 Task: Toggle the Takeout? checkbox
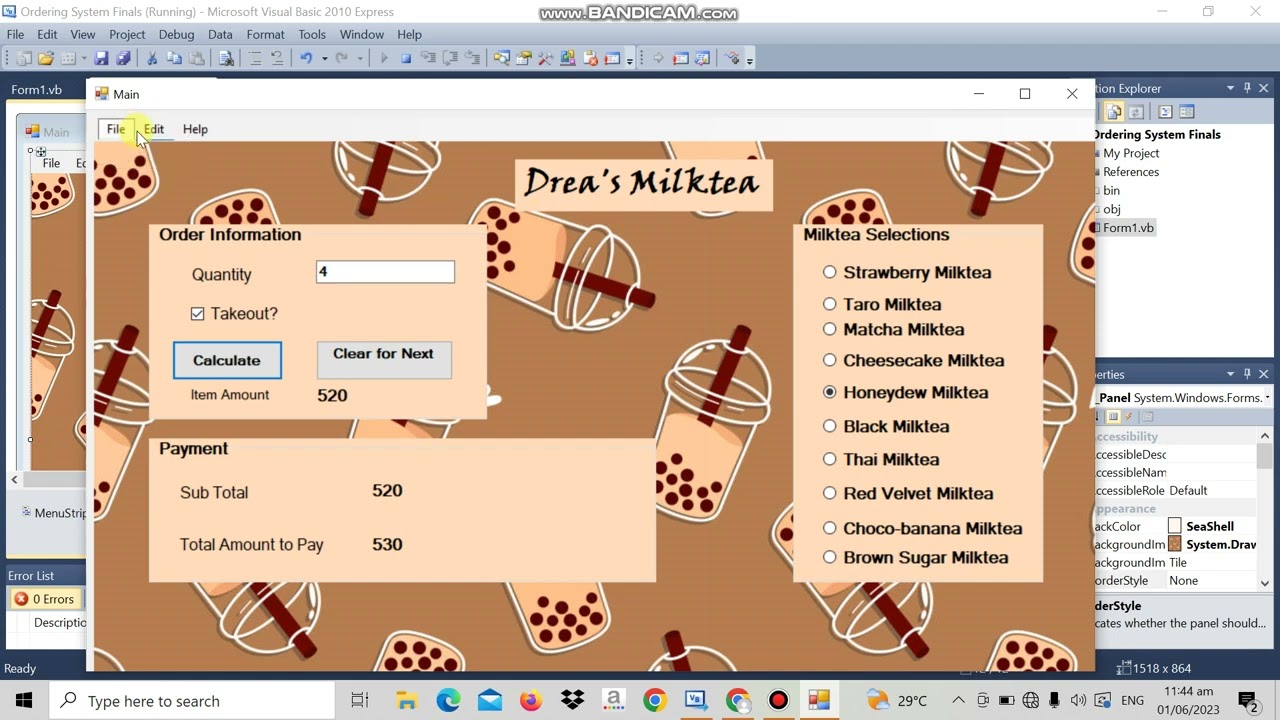click(x=197, y=314)
